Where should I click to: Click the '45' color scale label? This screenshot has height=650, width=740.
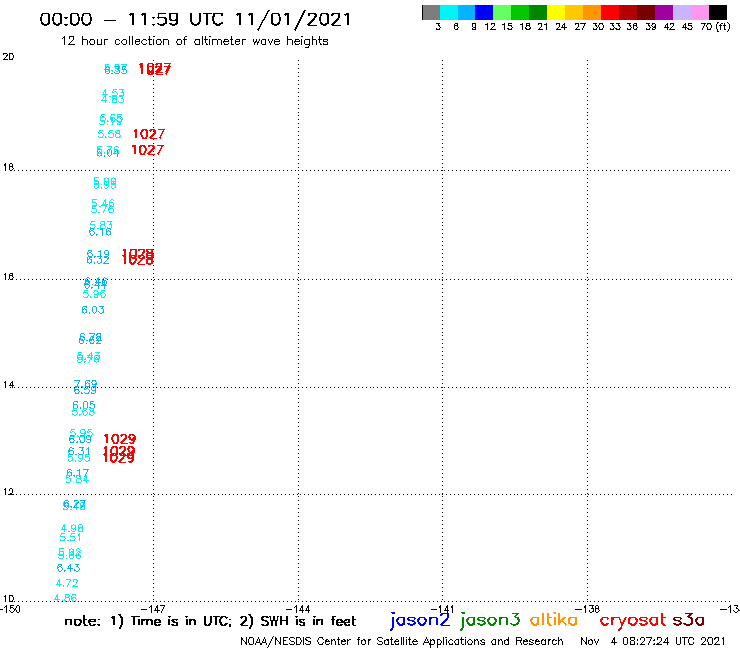[x=687, y=27]
